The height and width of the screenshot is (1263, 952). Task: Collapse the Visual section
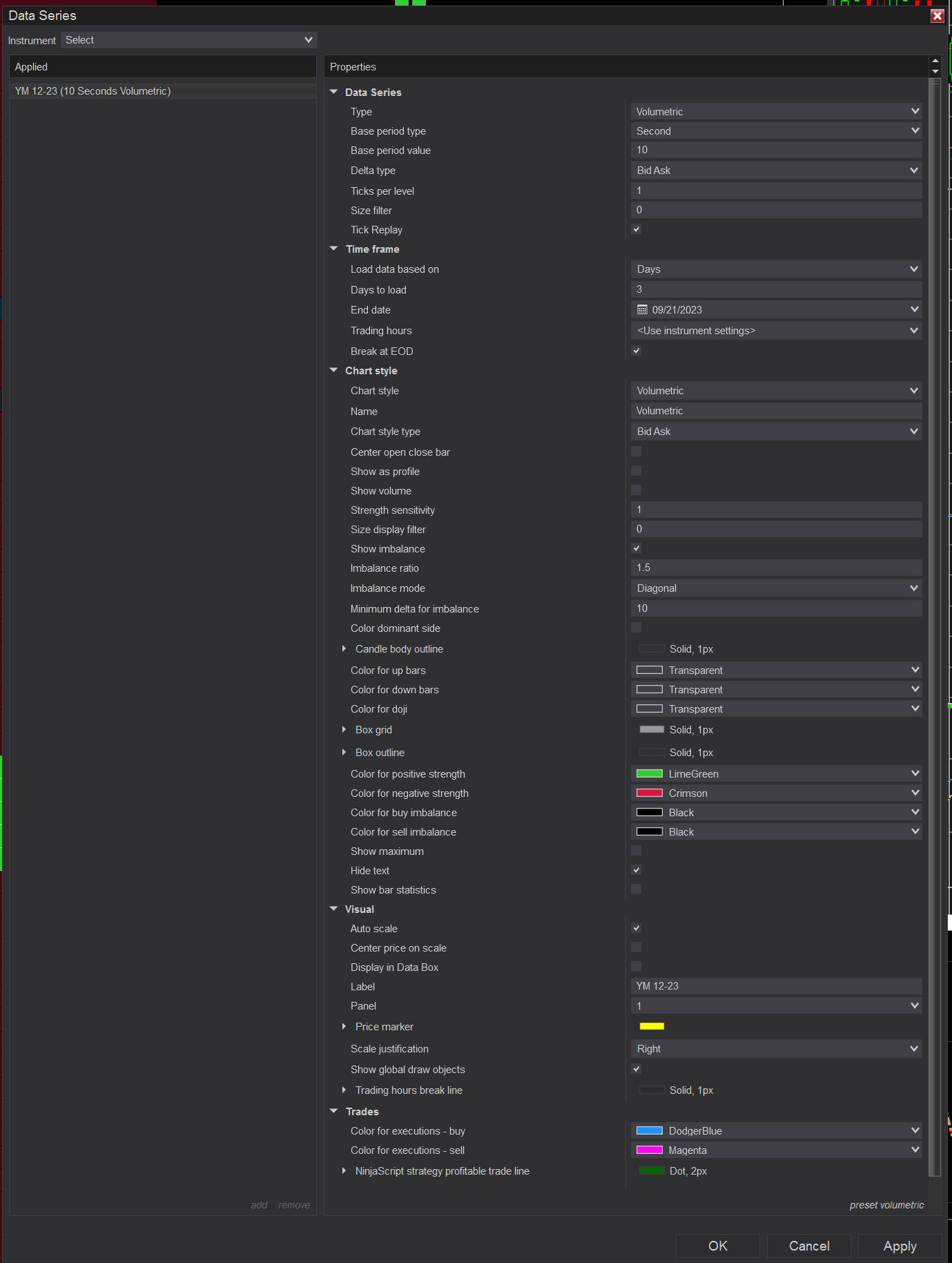point(334,909)
